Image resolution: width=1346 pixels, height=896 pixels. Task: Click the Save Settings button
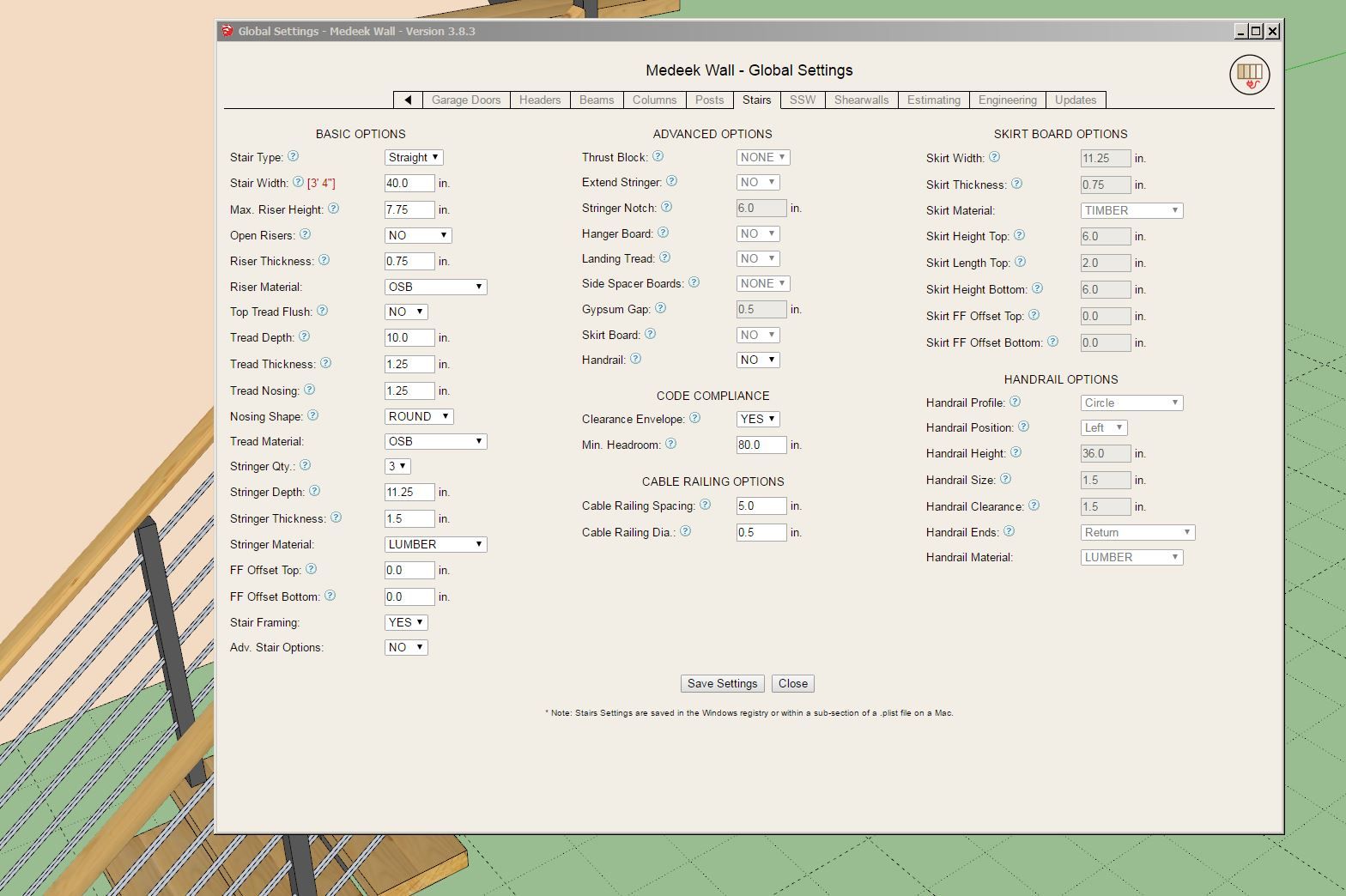tap(723, 683)
